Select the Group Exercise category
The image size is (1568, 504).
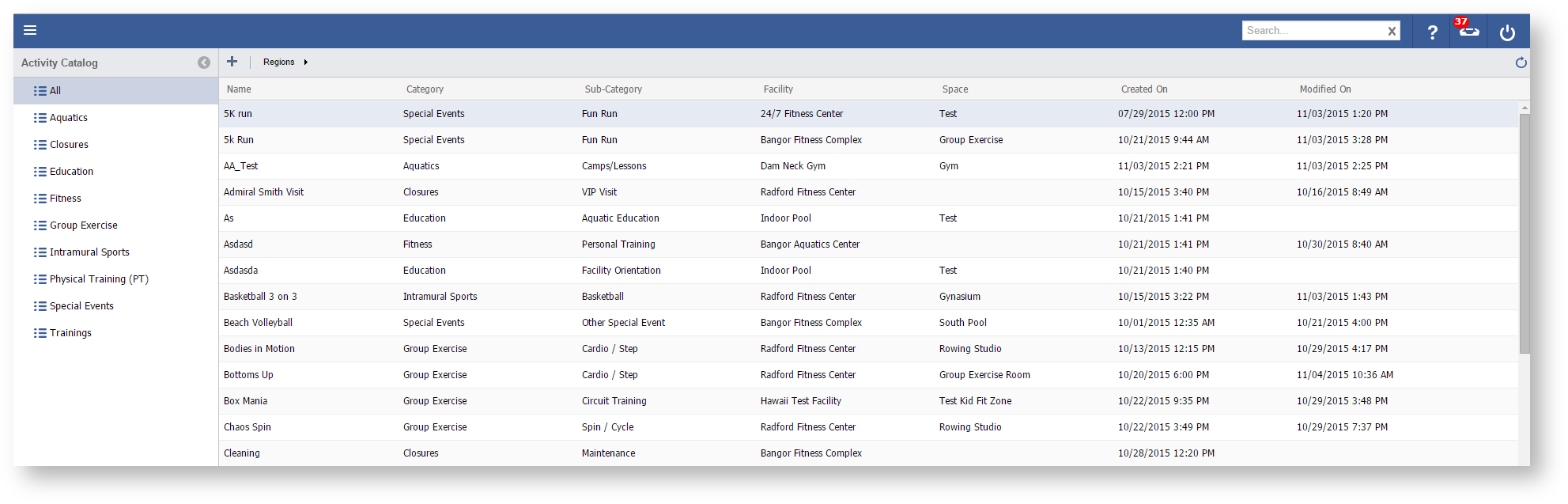(x=83, y=225)
